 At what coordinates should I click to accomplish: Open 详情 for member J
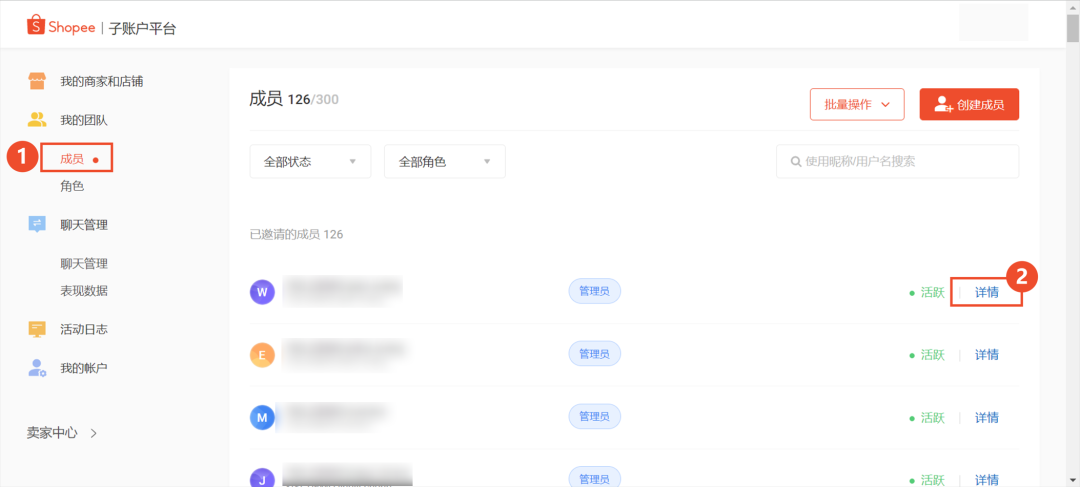(986, 479)
